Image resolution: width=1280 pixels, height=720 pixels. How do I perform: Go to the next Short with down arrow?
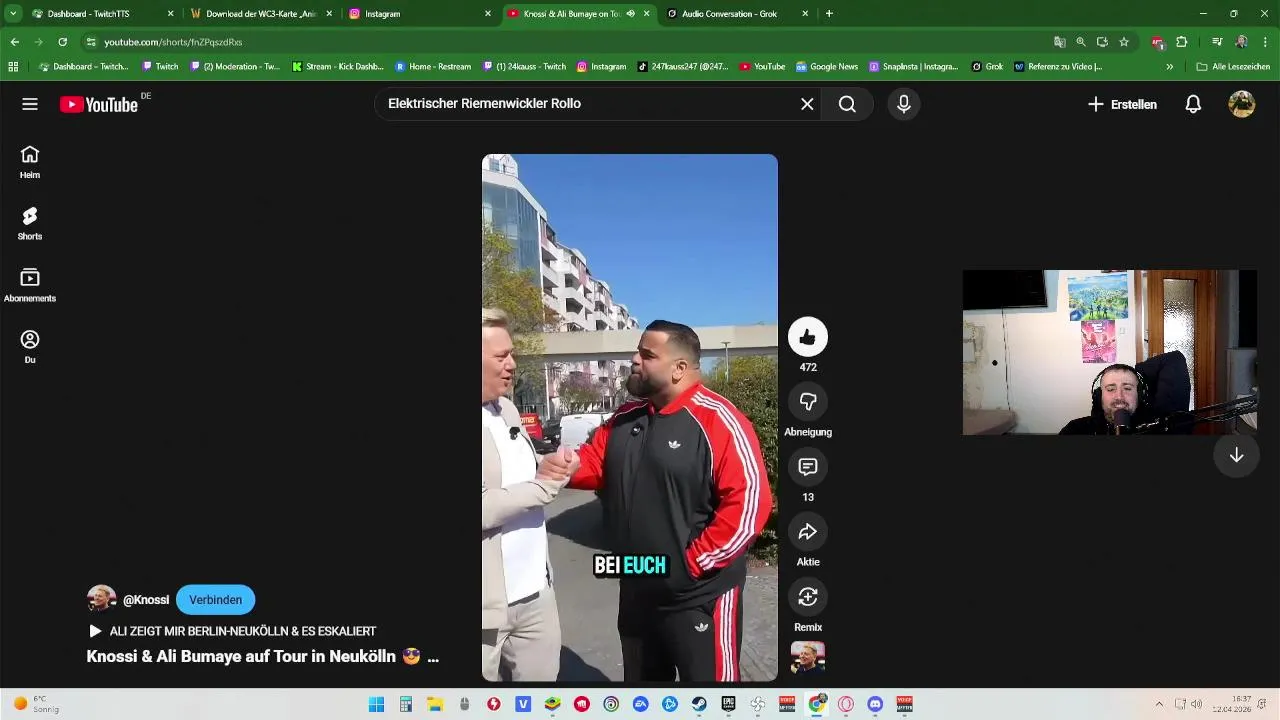point(1236,455)
